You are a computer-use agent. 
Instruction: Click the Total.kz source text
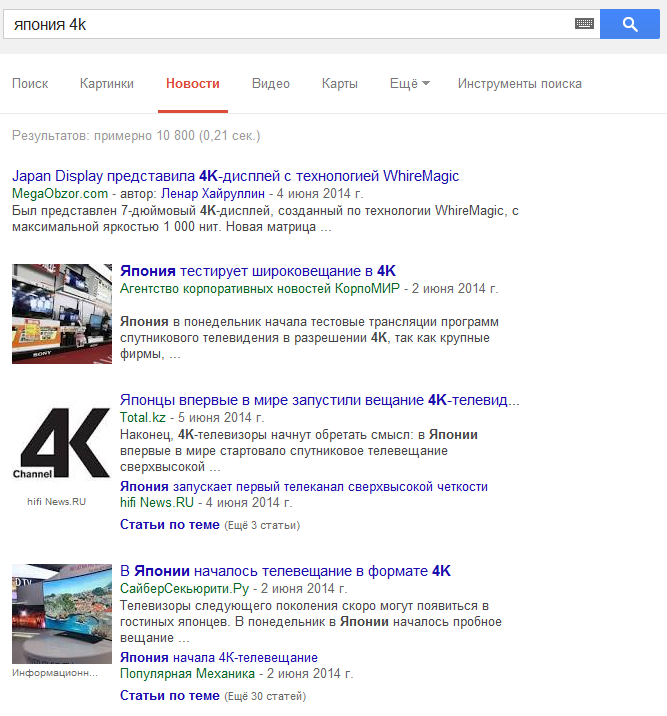tap(142, 417)
